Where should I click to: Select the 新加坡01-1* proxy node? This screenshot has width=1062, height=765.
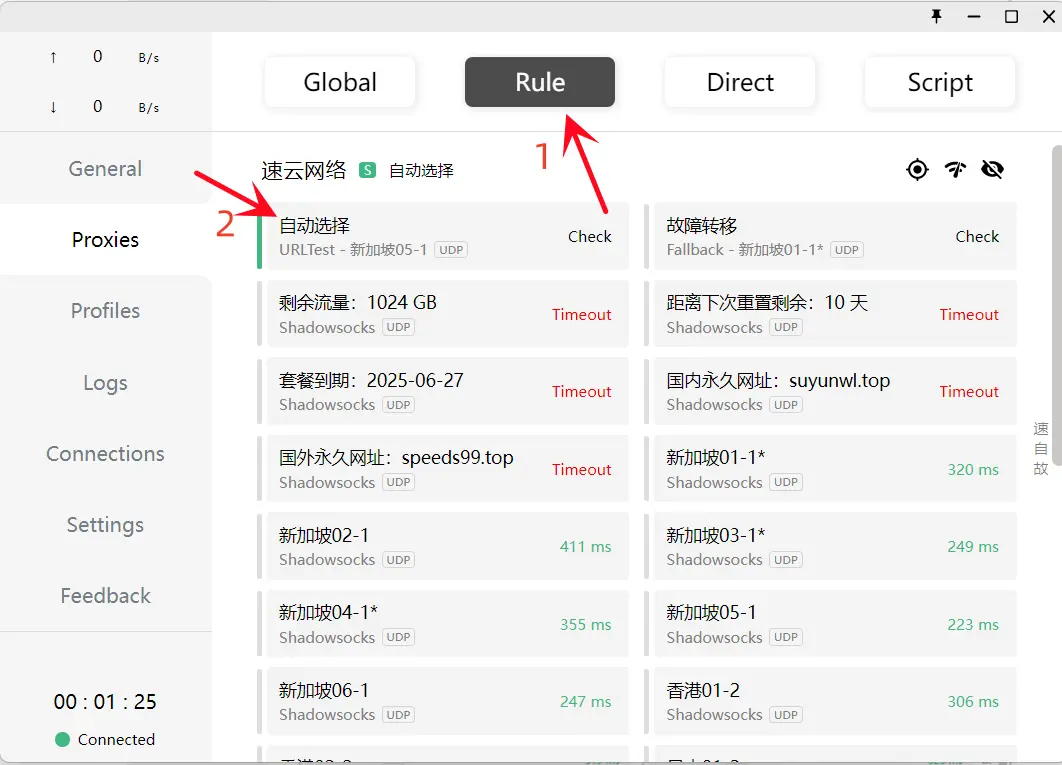[x=830, y=468]
